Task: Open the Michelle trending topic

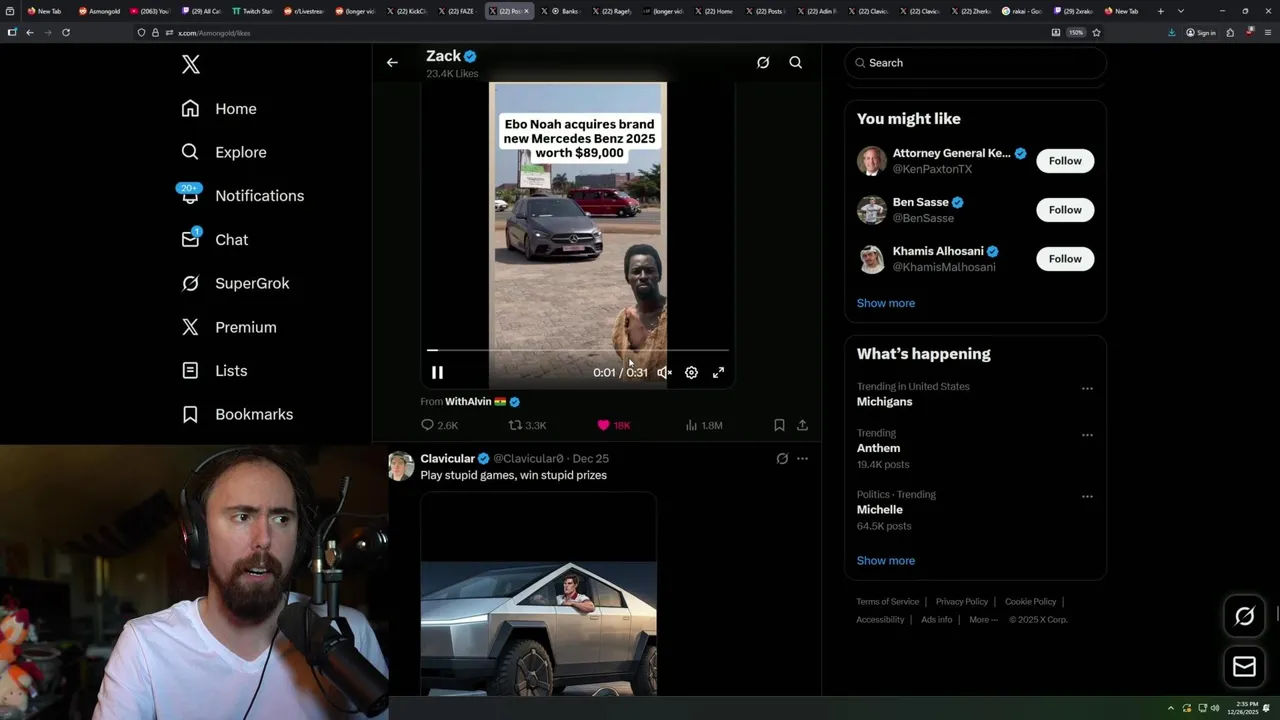Action: click(879, 510)
